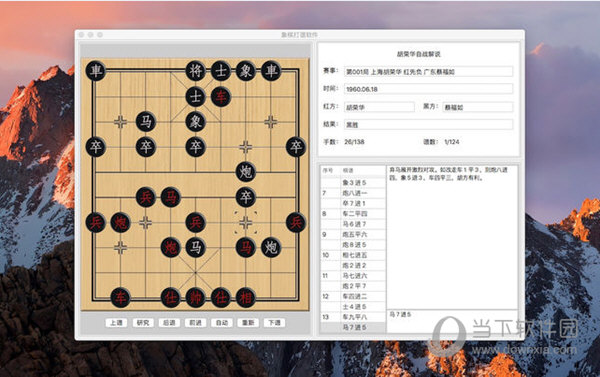Pick the red 马 next to red 兵
Viewport: 600px width, 377px height.
171,197
